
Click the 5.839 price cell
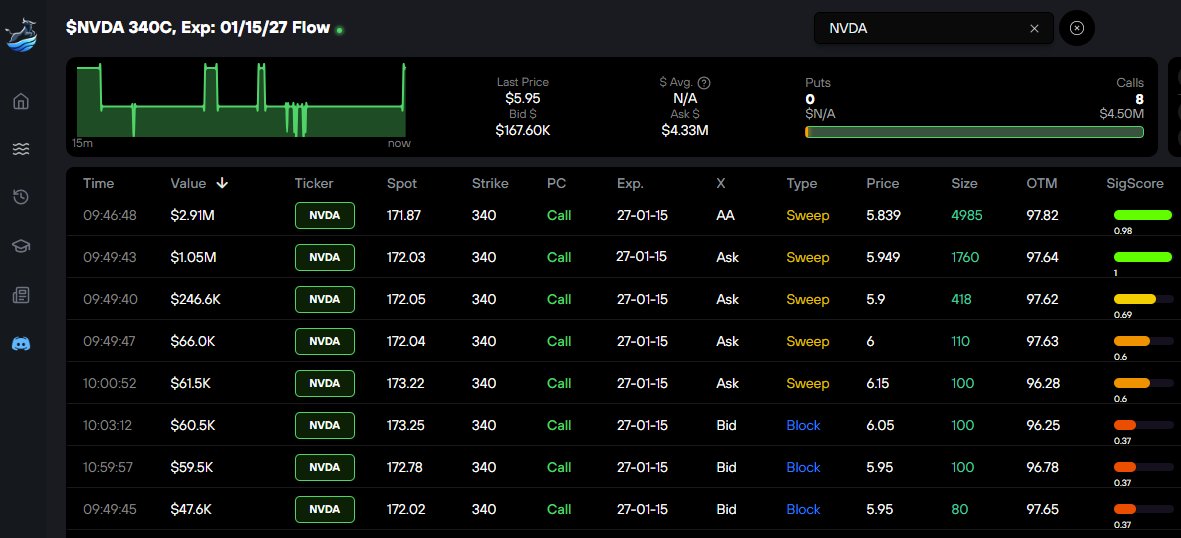[883, 216]
